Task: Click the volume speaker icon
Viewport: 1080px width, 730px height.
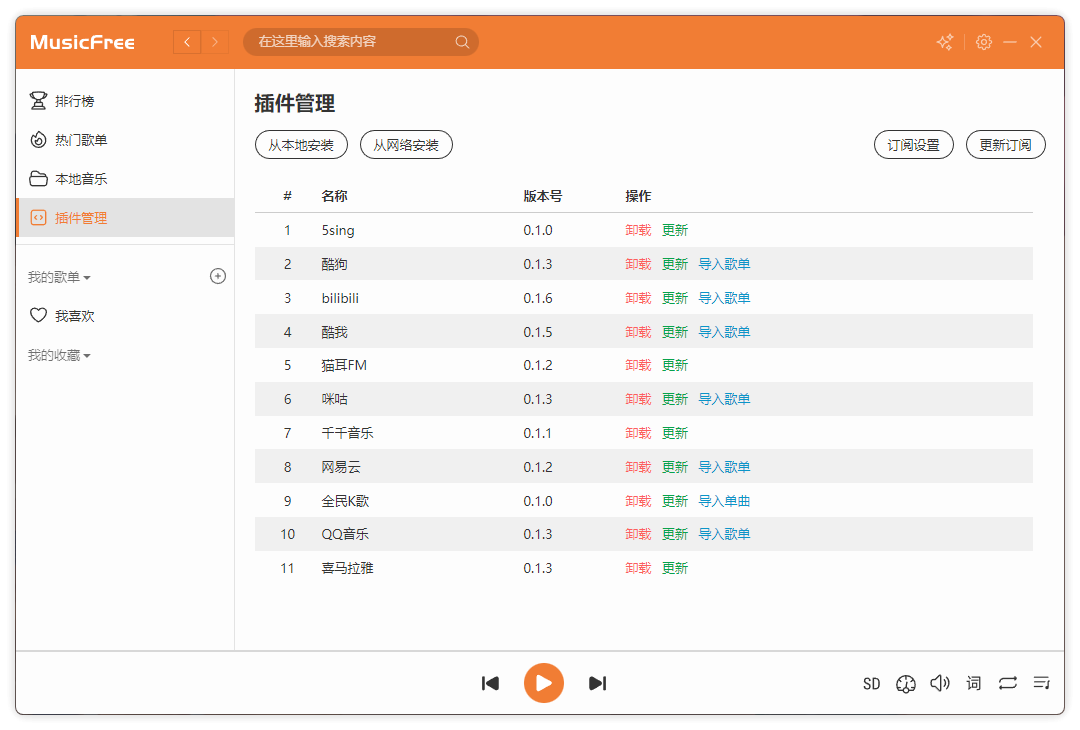Action: pyautogui.click(x=939, y=683)
